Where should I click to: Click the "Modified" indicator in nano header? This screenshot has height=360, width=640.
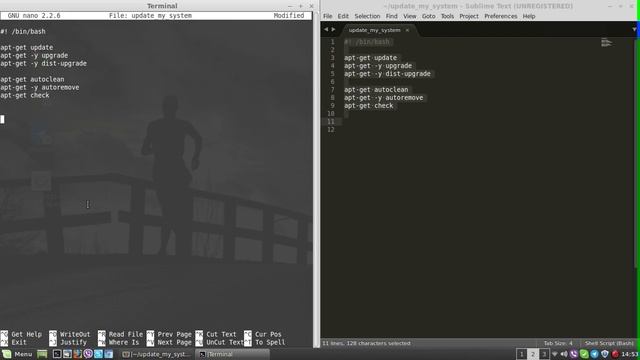click(x=289, y=16)
